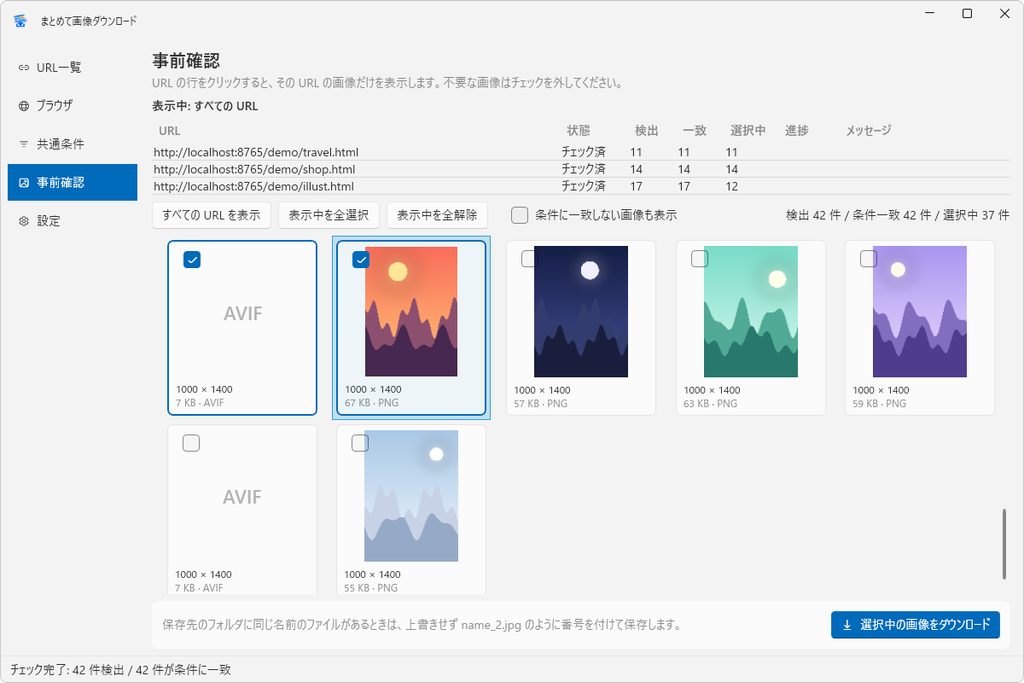Click the 進捗 column header
Screen dimensions: 1024x683
(x=797, y=131)
